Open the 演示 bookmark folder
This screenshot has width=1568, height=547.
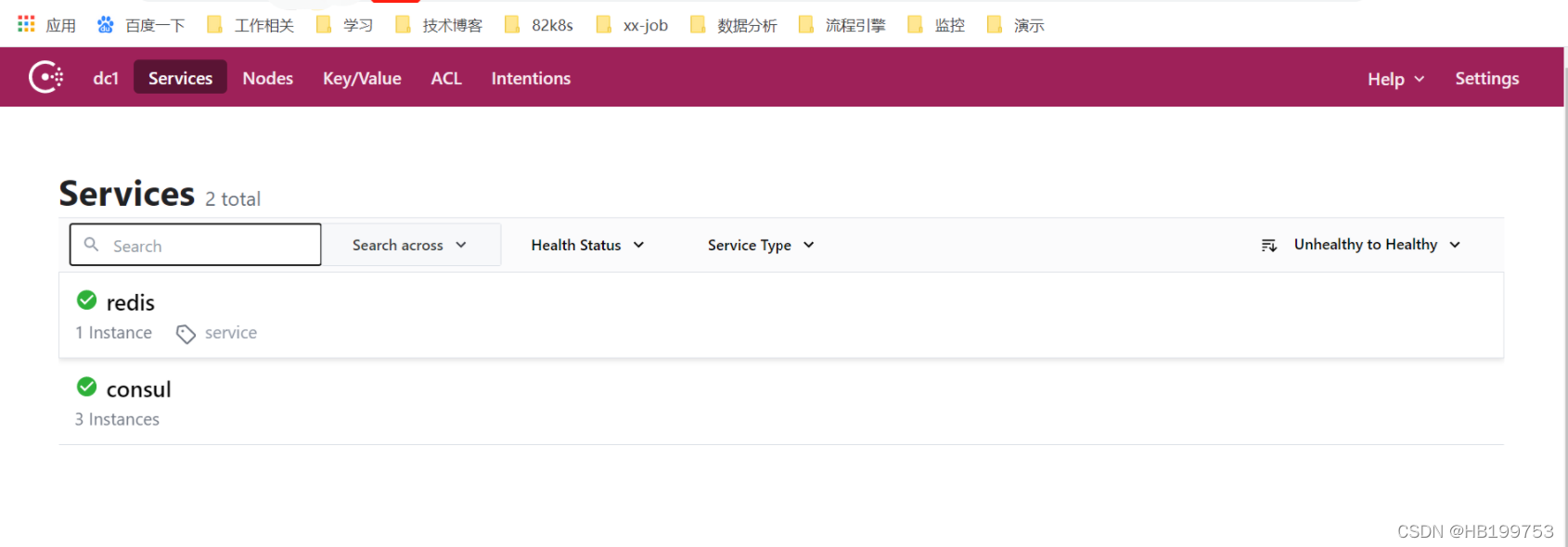click(x=1015, y=25)
